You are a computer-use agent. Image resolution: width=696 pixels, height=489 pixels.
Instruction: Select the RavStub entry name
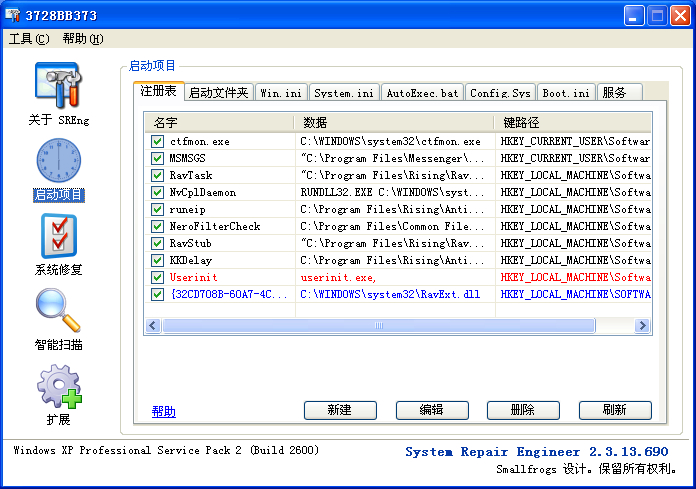click(190, 243)
